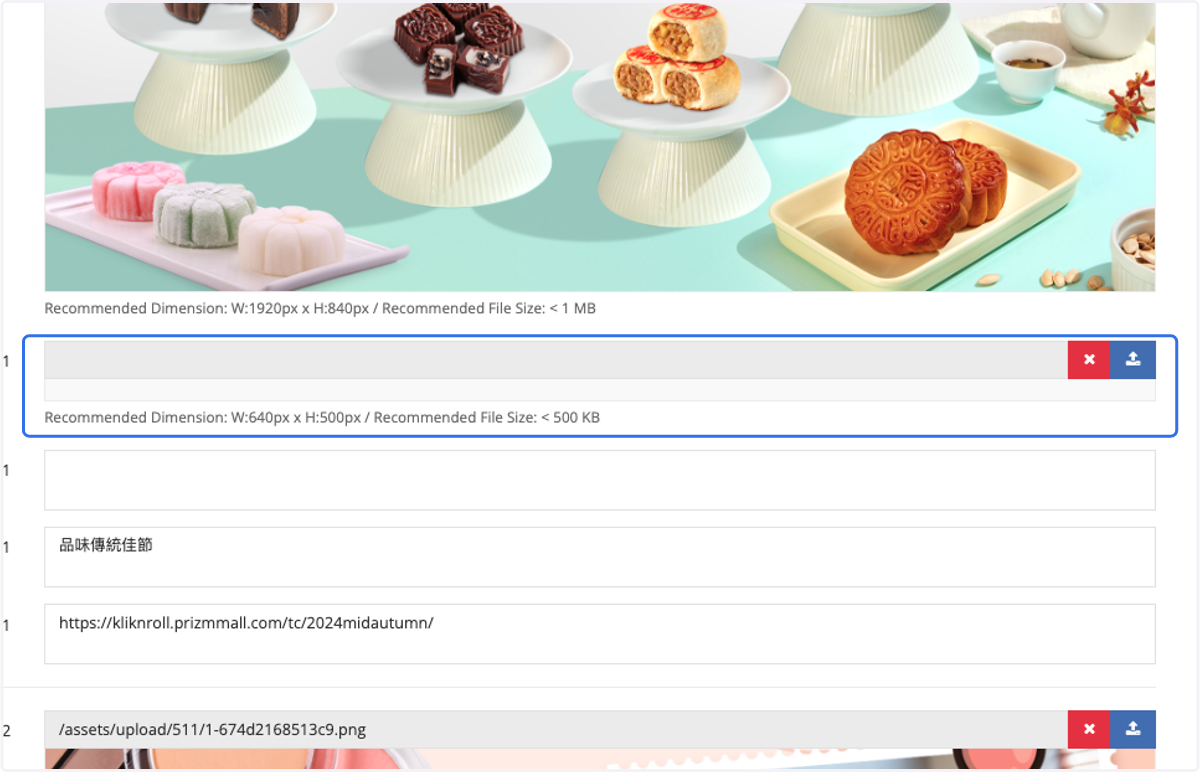Click the URL field with kliknroll.prizmmall.com link
1200x772 pixels.
(x=600, y=634)
